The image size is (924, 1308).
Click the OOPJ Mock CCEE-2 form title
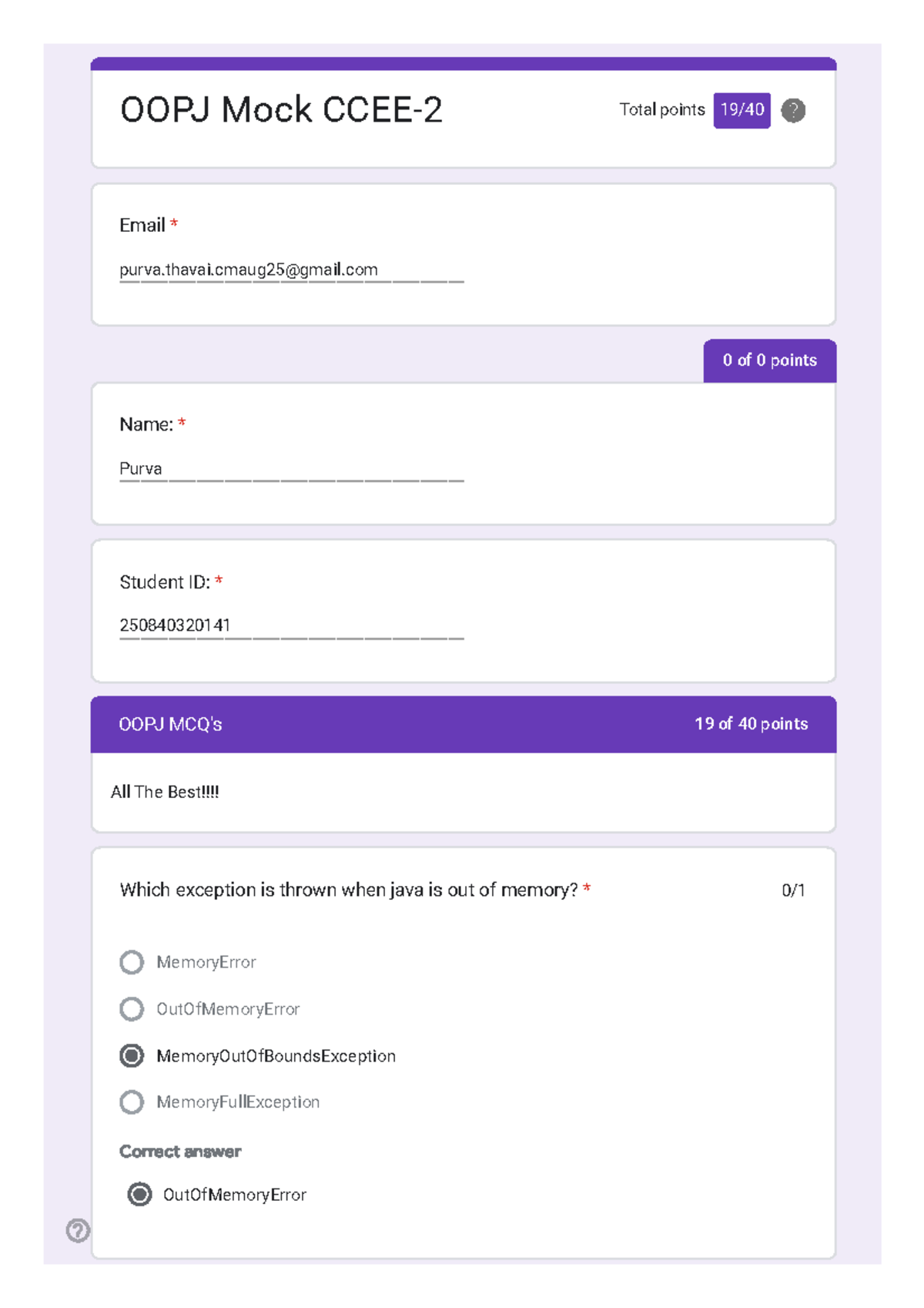point(281,110)
